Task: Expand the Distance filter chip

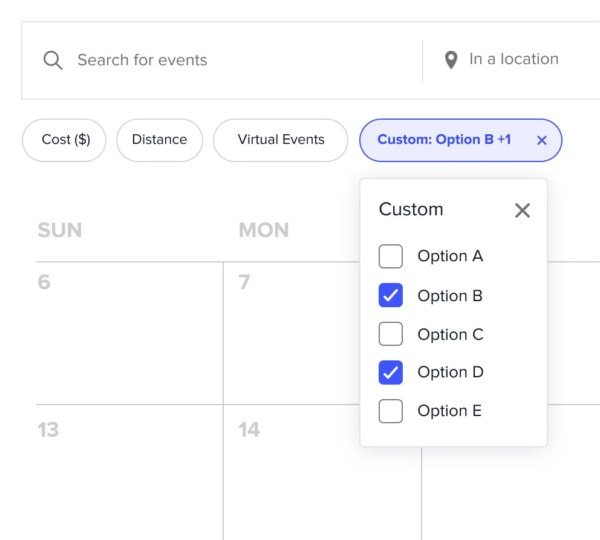Action: click(x=159, y=140)
